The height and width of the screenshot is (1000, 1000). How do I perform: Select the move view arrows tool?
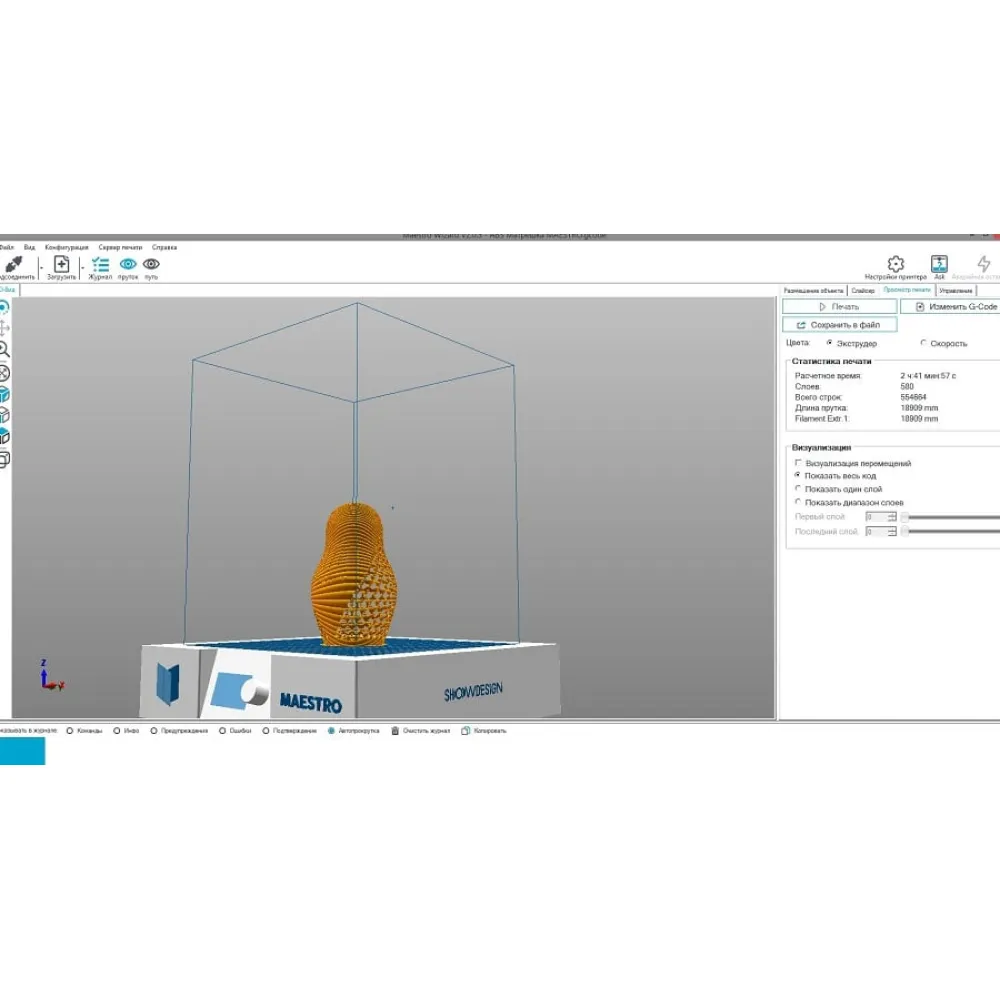(4, 328)
